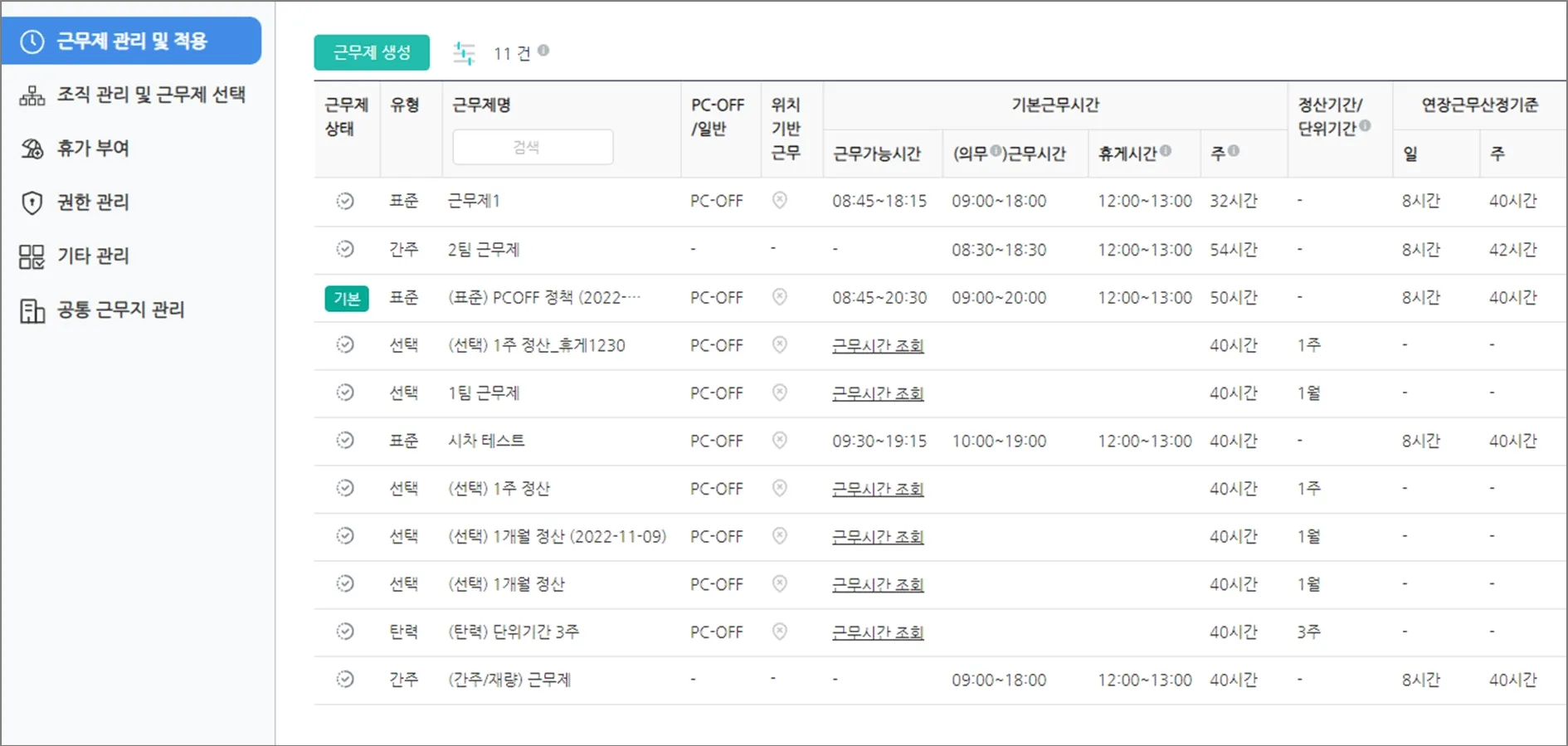Image resolution: width=1568 pixels, height=746 pixels.
Task: Click the filter settings icon next to 근무제 생성
Action: (464, 53)
